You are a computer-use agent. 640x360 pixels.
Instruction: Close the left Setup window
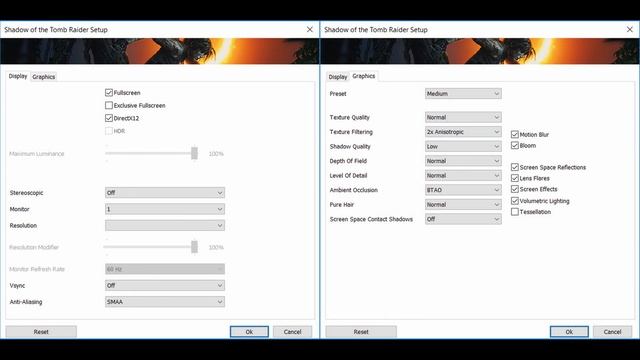[x=310, y=29]
